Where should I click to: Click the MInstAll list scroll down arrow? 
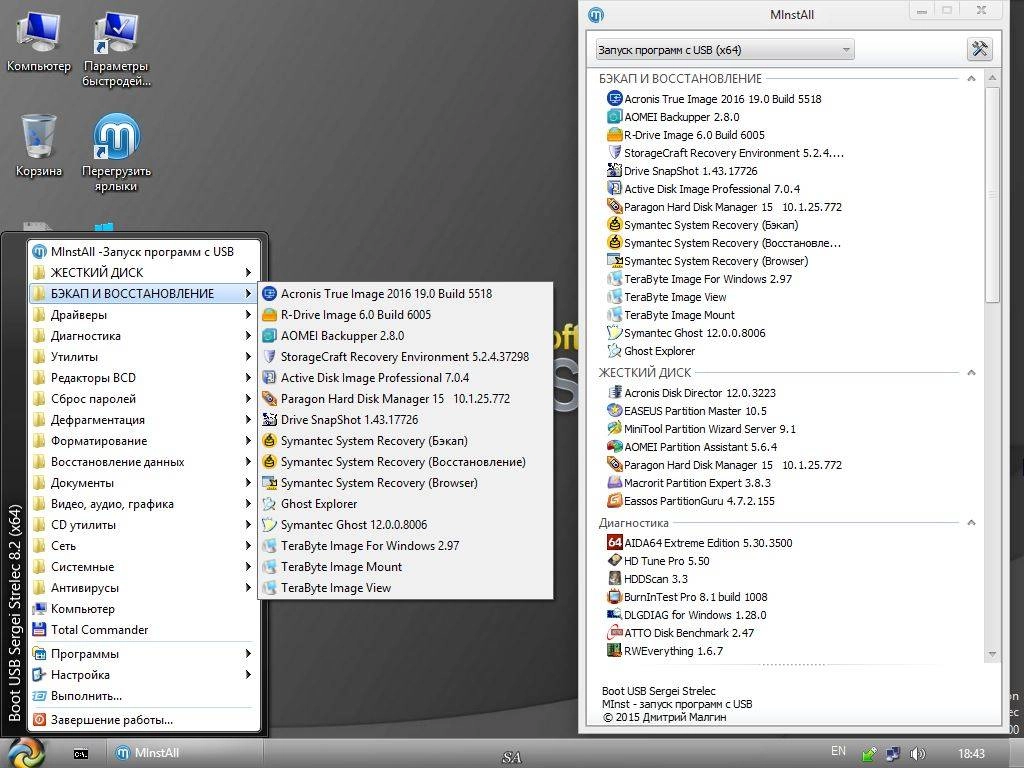[993, 654]
